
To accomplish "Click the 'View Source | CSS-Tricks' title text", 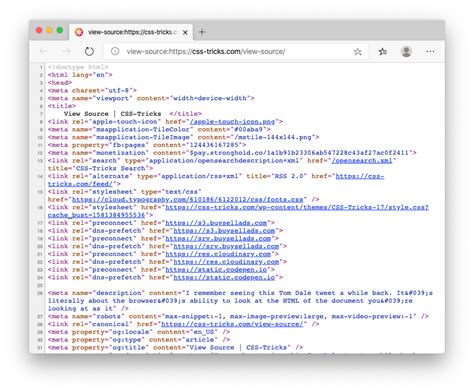I will [x=112, y=114].
